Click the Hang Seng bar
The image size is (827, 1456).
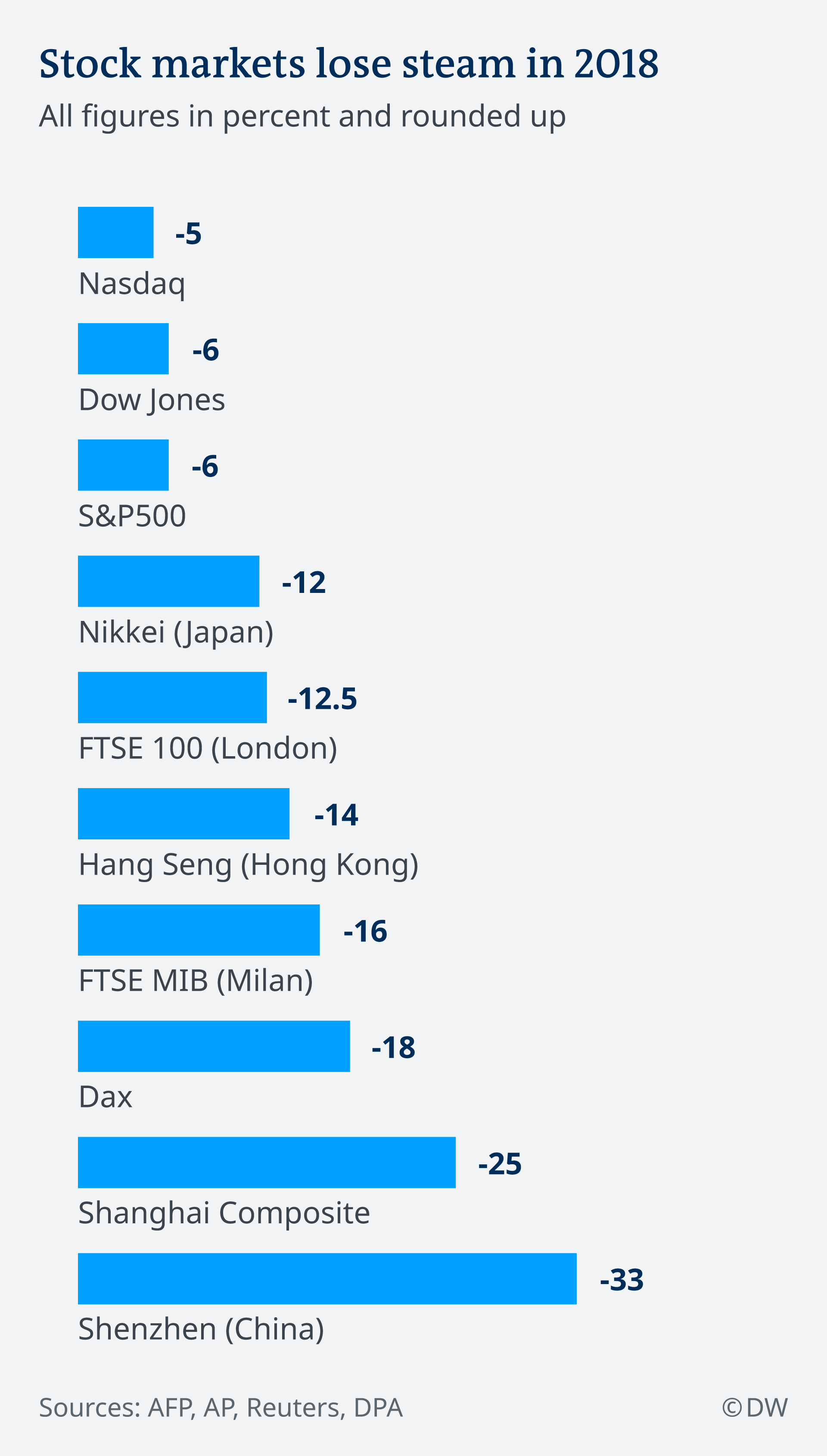tap(183, 814)
